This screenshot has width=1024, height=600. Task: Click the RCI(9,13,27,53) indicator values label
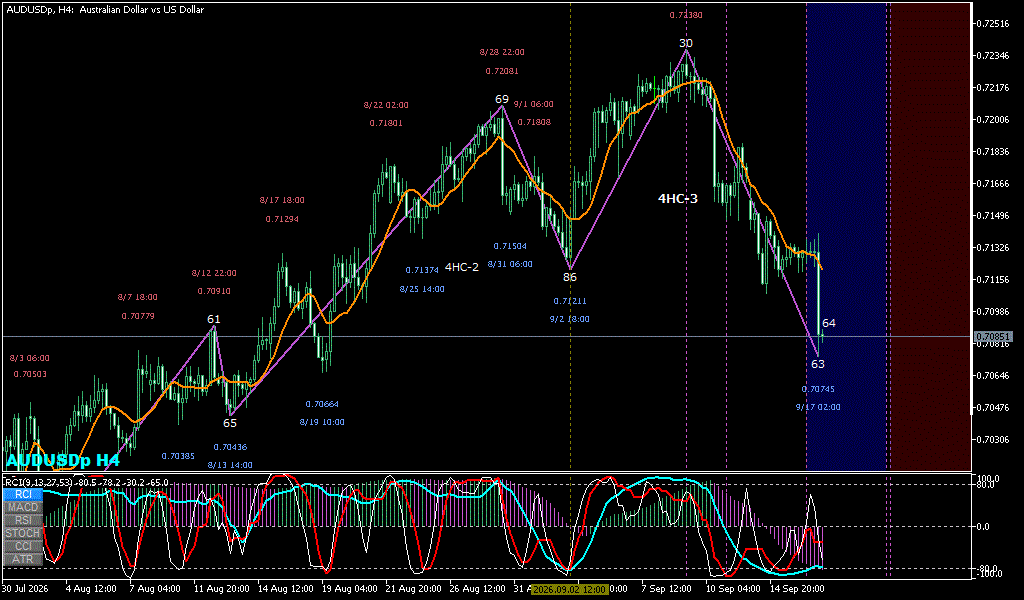86,482
